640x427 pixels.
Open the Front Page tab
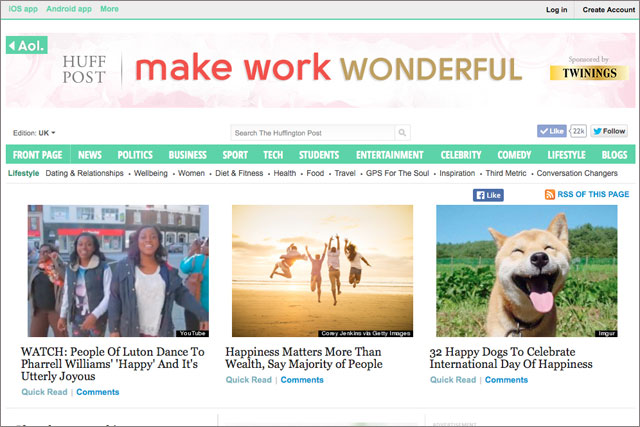(x=38, y=155)
